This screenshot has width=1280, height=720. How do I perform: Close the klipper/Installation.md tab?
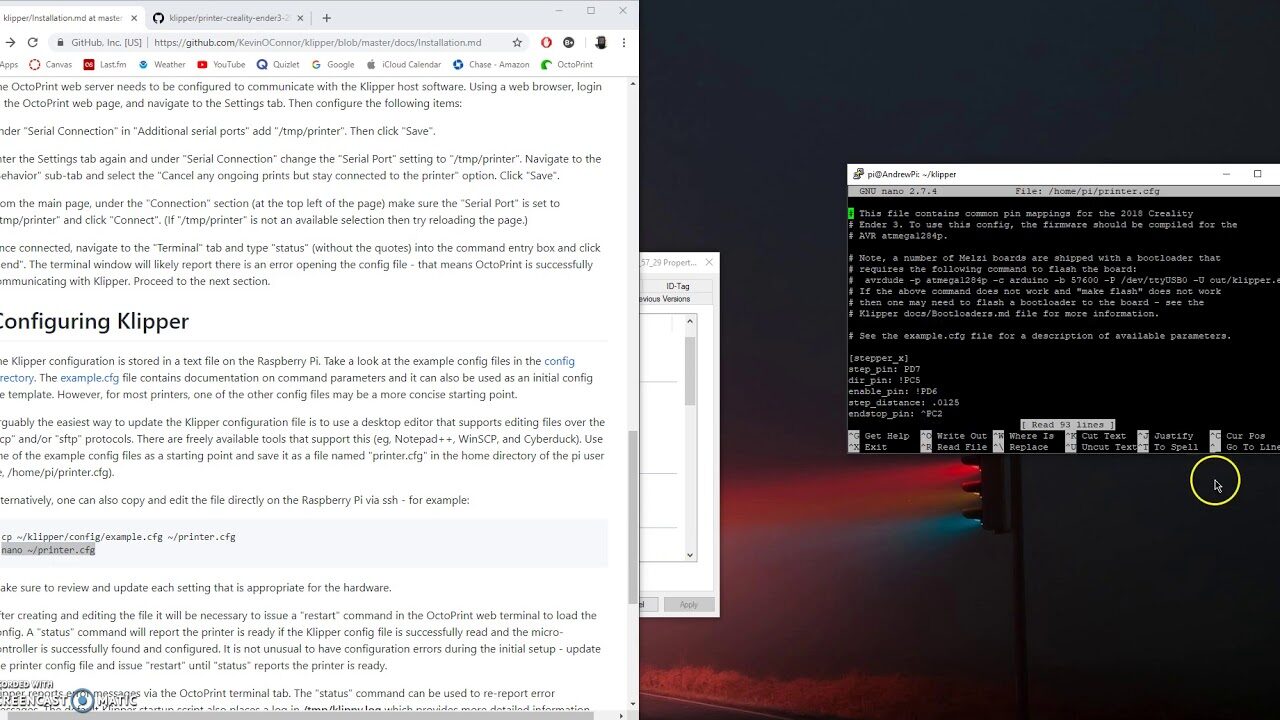point(134,17)
